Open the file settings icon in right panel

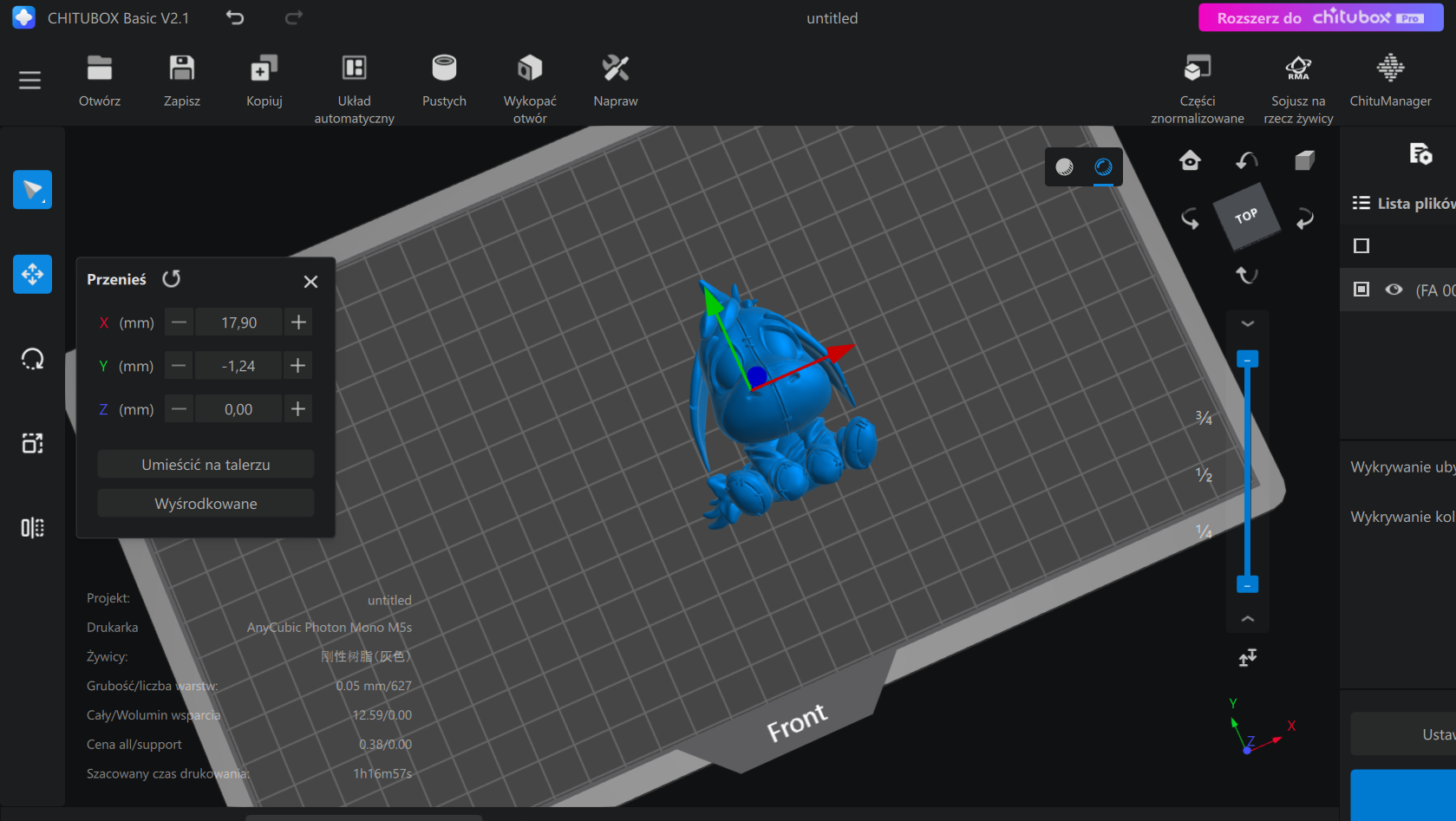1420,154
